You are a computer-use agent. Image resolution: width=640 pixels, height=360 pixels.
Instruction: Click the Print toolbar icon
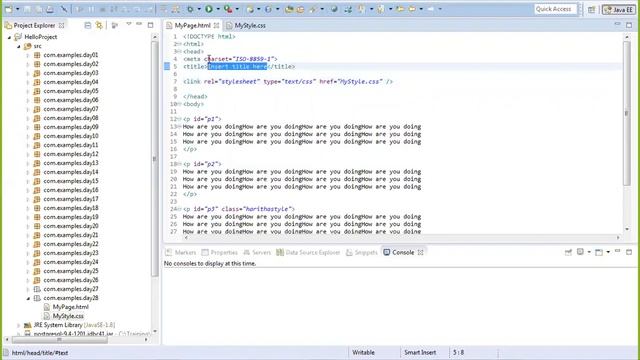50,9
